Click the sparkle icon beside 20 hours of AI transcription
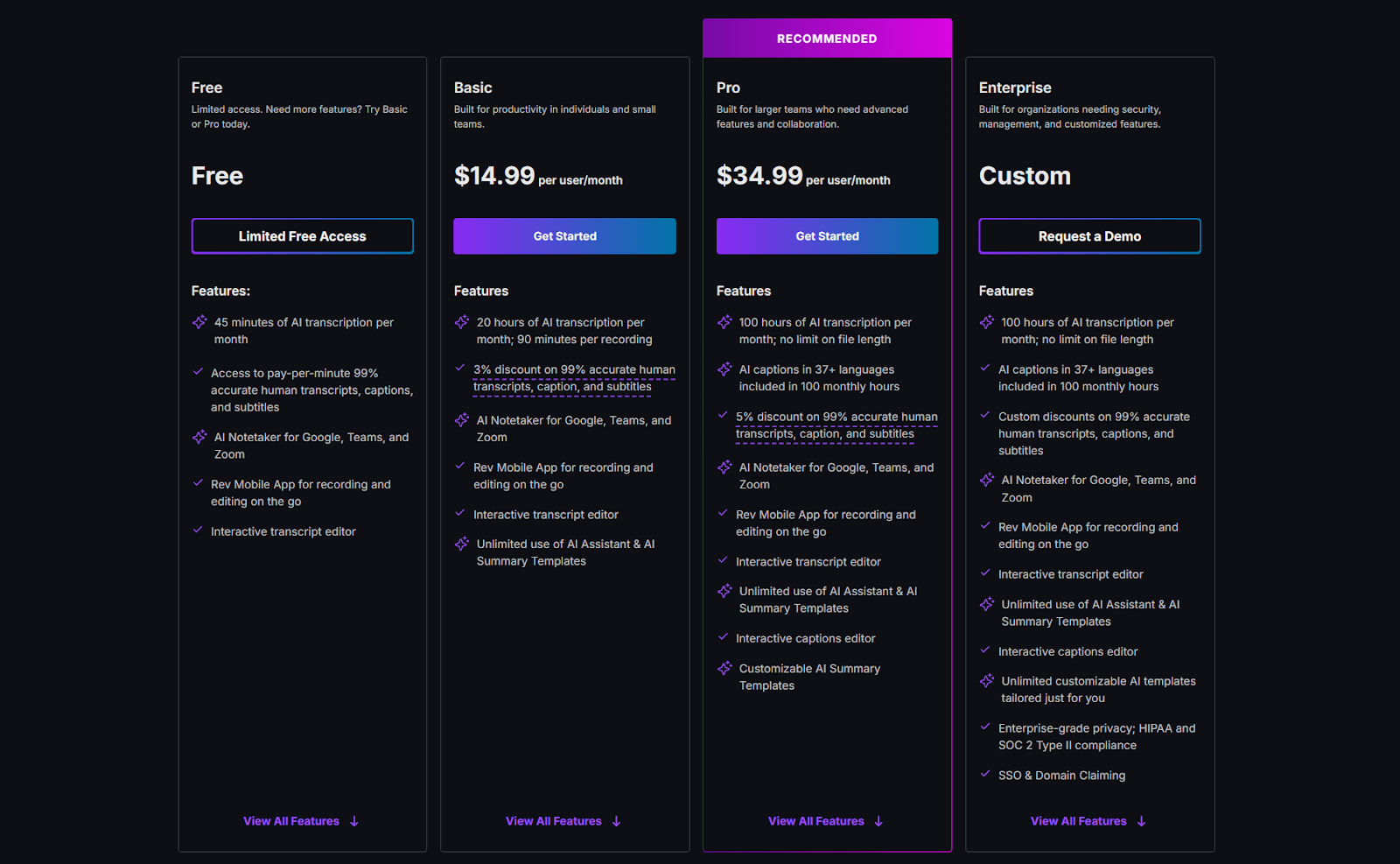Viewport: 1400px width, 864px height. pos(462,322)
